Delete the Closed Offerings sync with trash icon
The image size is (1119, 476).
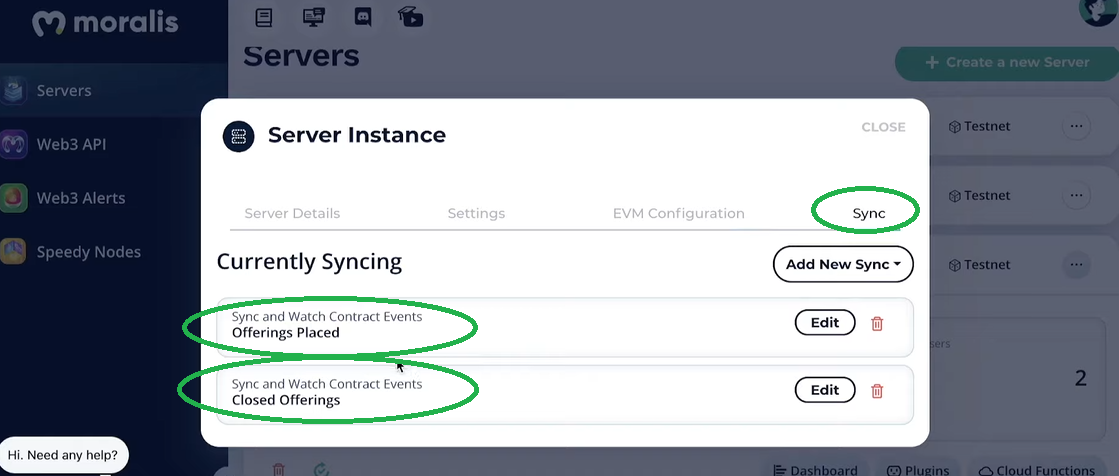(877, 390)
